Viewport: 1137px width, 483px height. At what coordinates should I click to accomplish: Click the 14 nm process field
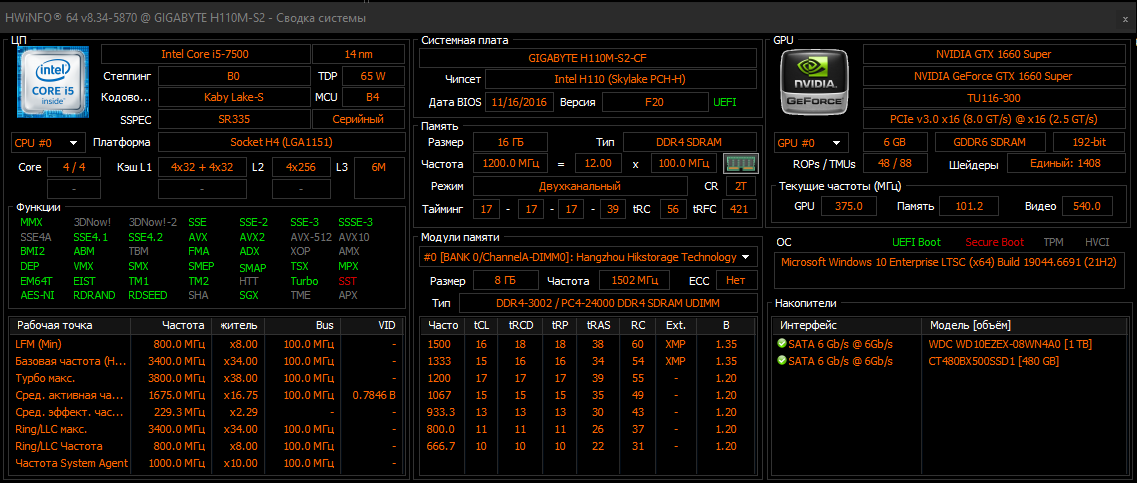pyautogui.click(x=358, y=54)
